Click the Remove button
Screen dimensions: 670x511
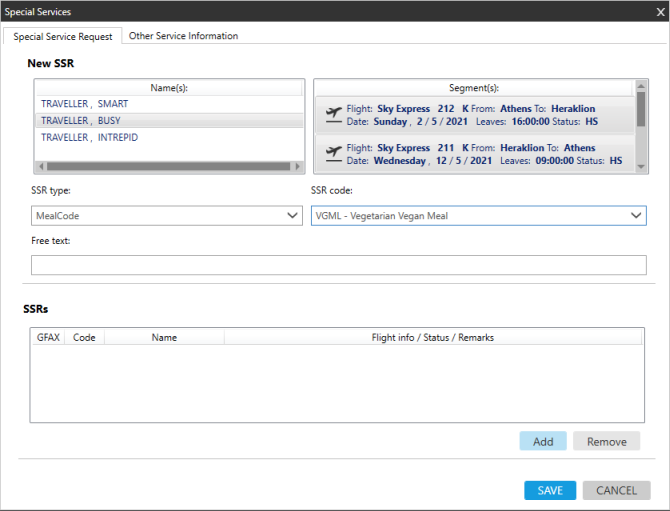(606, 441)
